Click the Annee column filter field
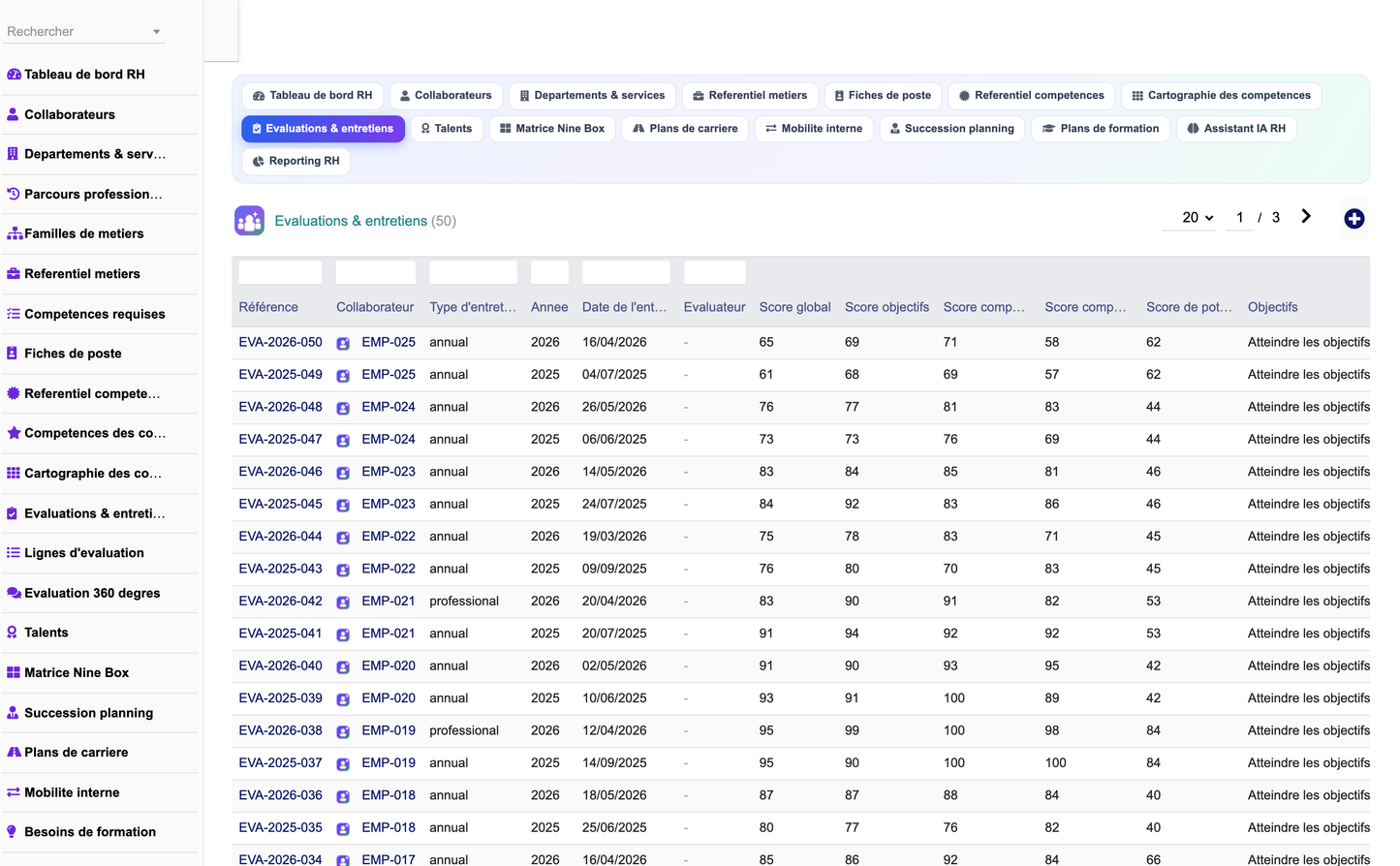Screen dimensions: 1400x866 (x=549, y=272)
